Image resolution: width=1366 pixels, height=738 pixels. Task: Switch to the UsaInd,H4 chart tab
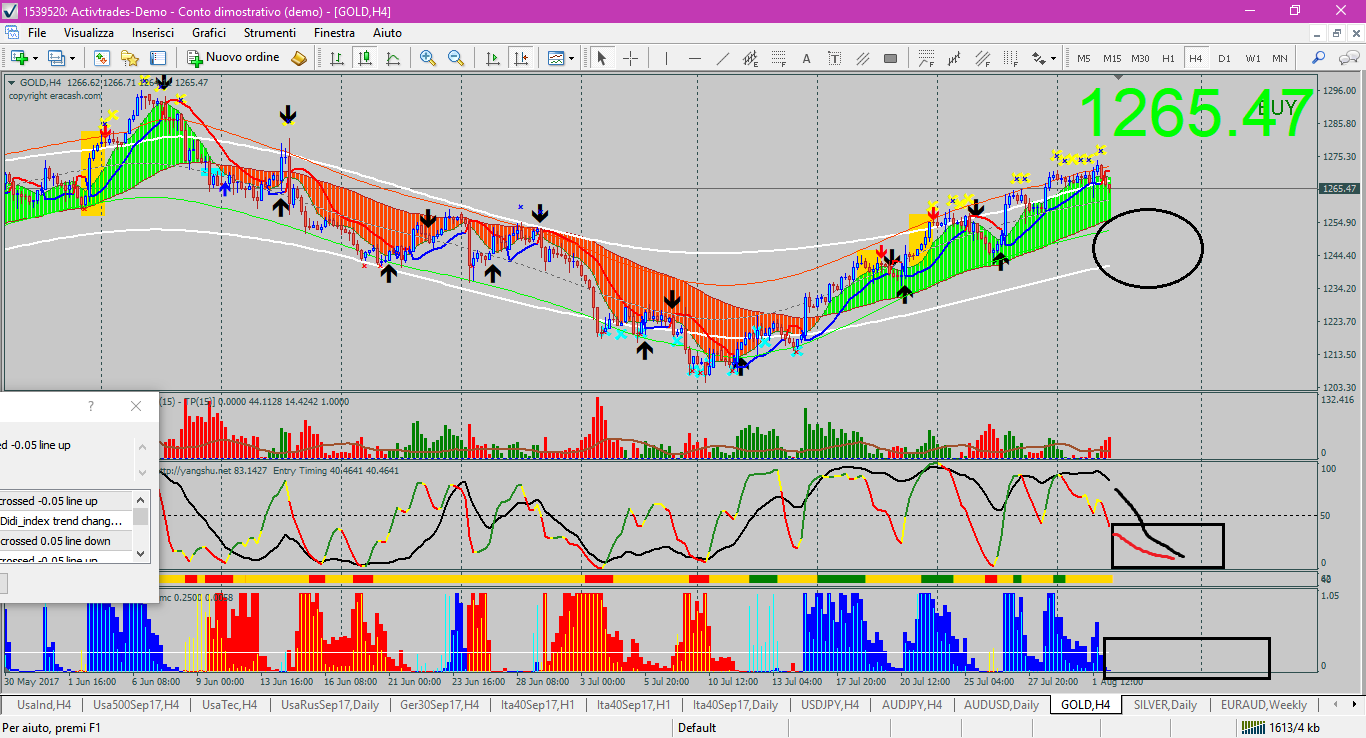44,705
